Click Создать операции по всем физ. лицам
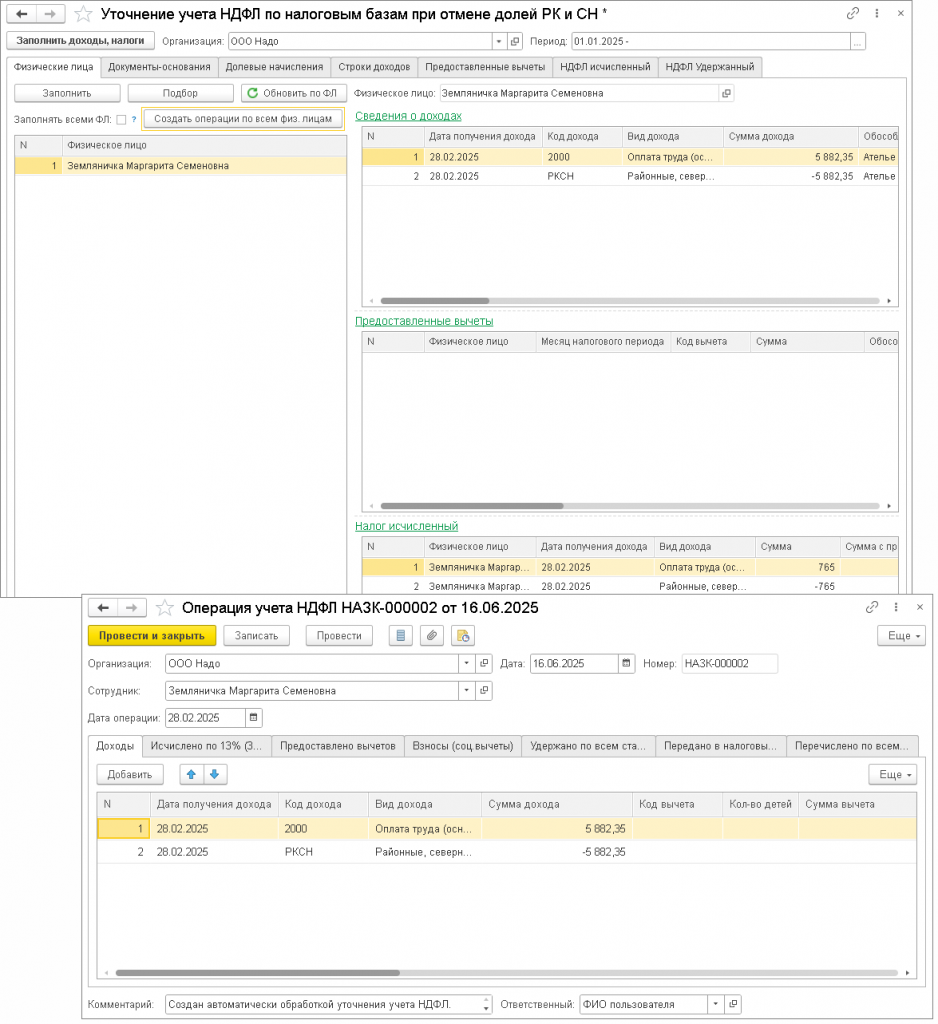 point(243,119)
